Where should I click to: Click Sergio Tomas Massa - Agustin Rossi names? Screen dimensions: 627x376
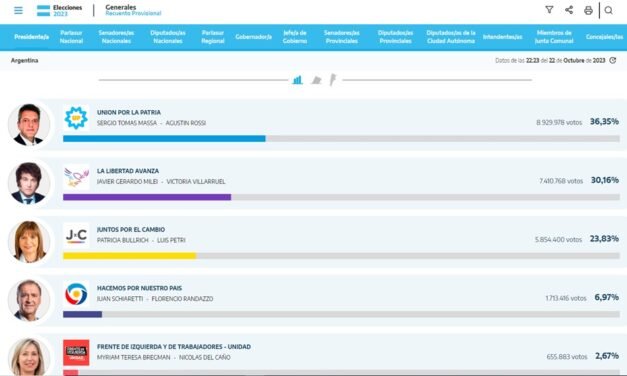point(151,123)
